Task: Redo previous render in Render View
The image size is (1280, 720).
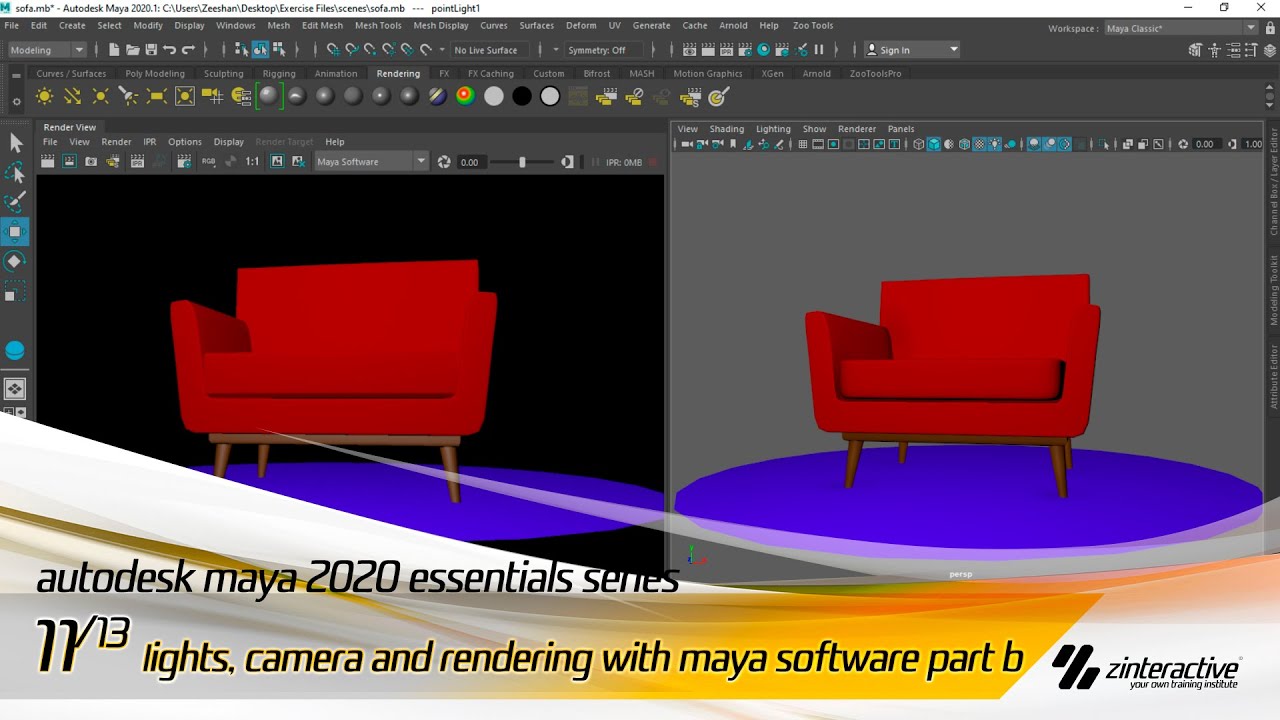Action: pos(48,161)
